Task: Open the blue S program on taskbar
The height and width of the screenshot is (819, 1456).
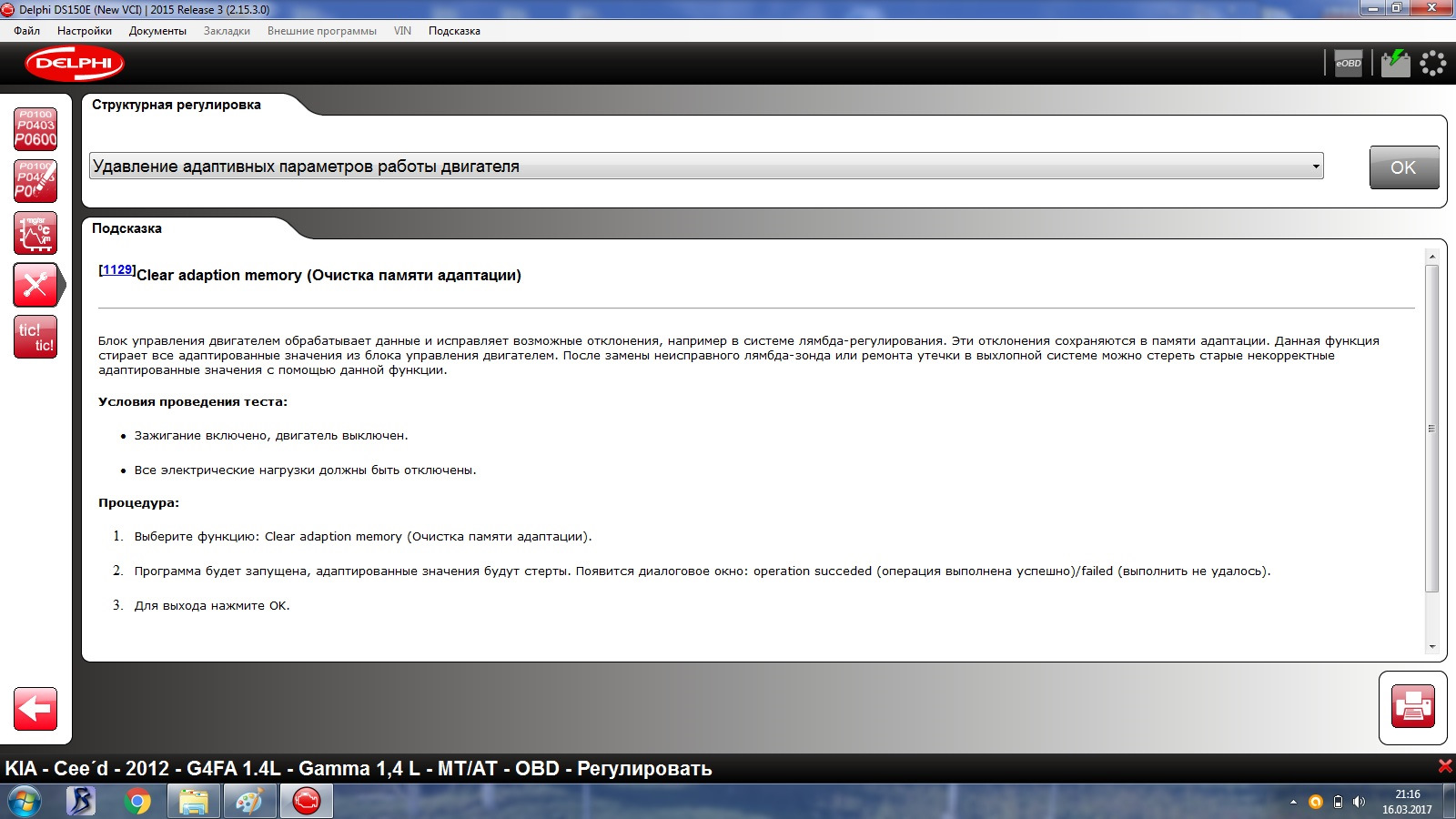Action: (x=81, y=802)
